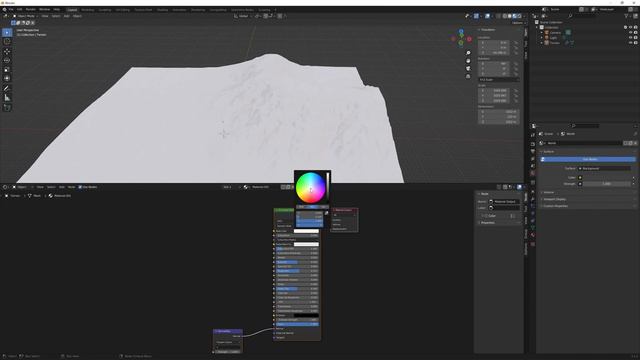640x360 pixels.
Task: Toggle viewport overlays button
Action: click(x=487, y=16)
